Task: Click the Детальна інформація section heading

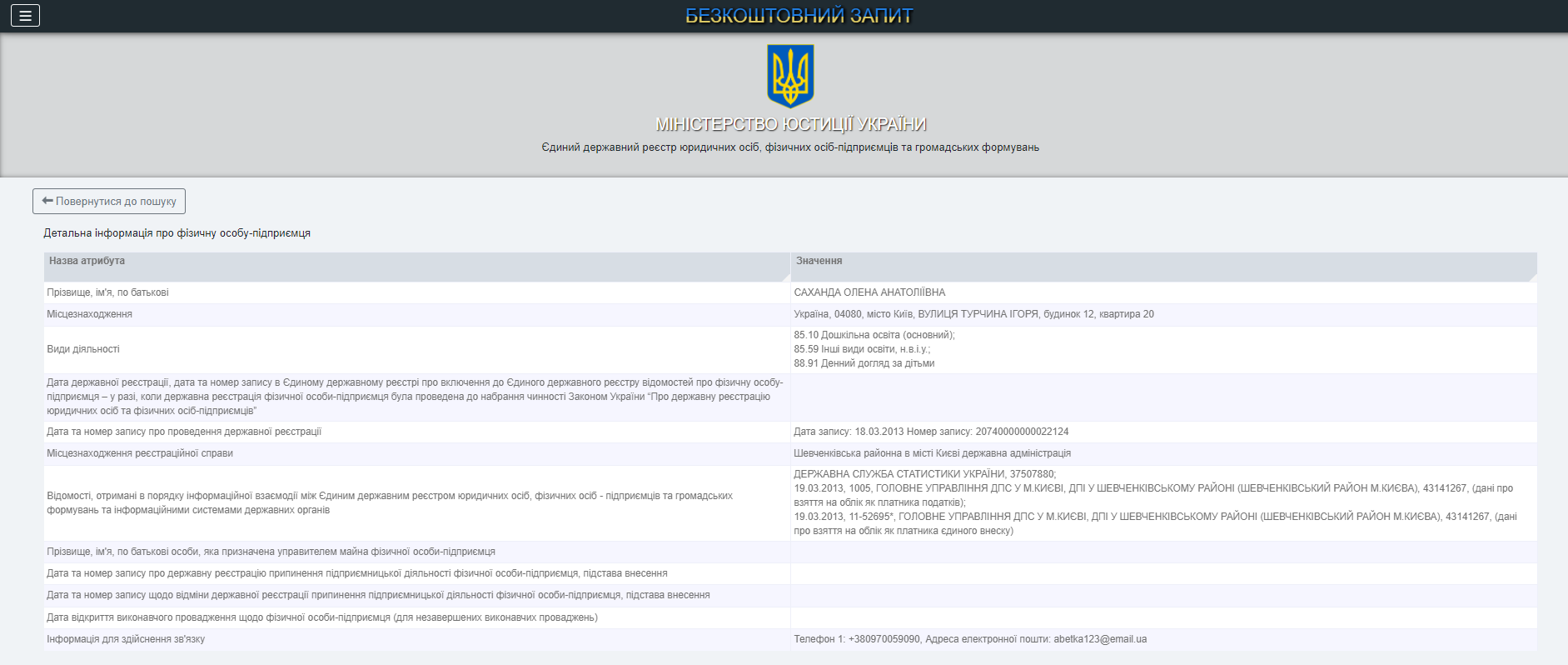Action: 177,233
